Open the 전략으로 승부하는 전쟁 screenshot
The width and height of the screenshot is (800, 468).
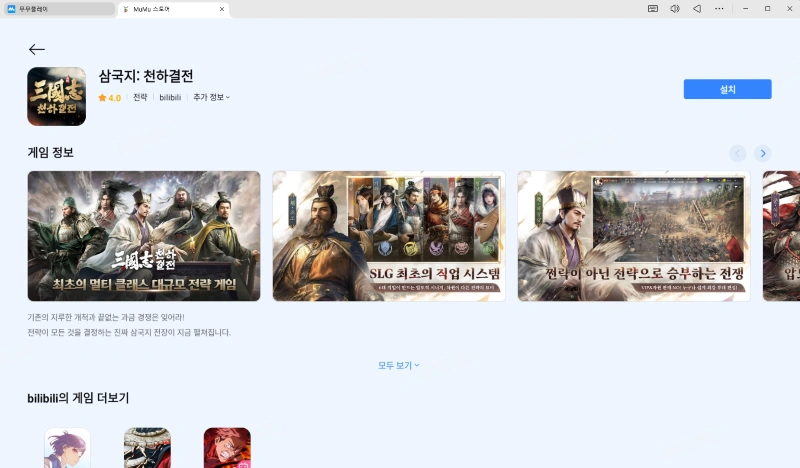(x=634, y=236)
